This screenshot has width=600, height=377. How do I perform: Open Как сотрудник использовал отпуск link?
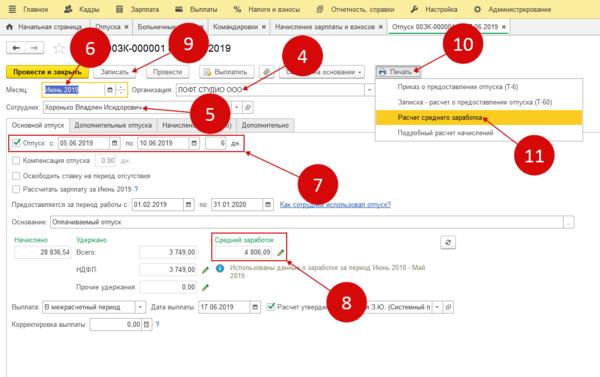tap(335, 205)
